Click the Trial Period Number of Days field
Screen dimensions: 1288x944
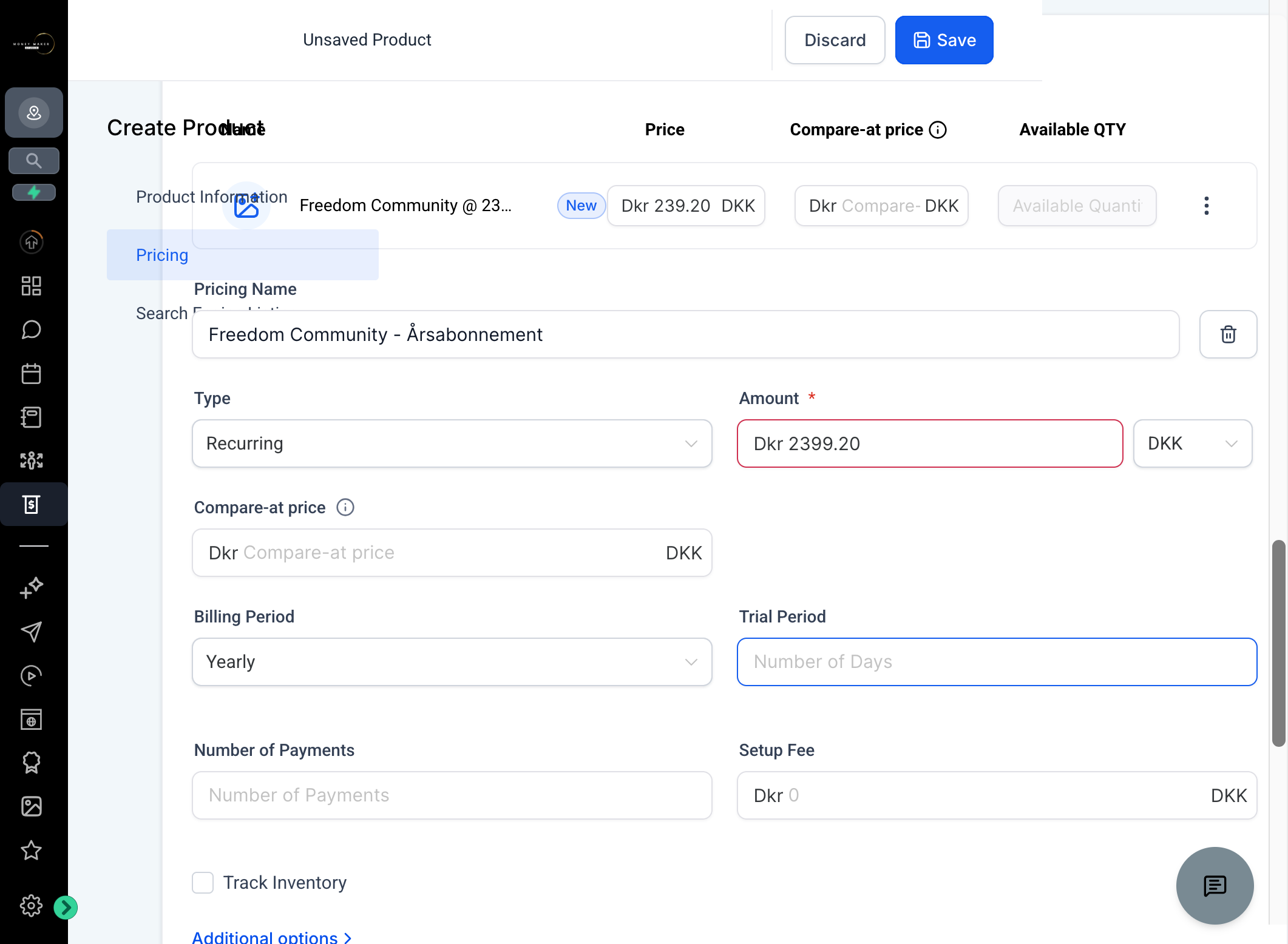click(997, 662)
